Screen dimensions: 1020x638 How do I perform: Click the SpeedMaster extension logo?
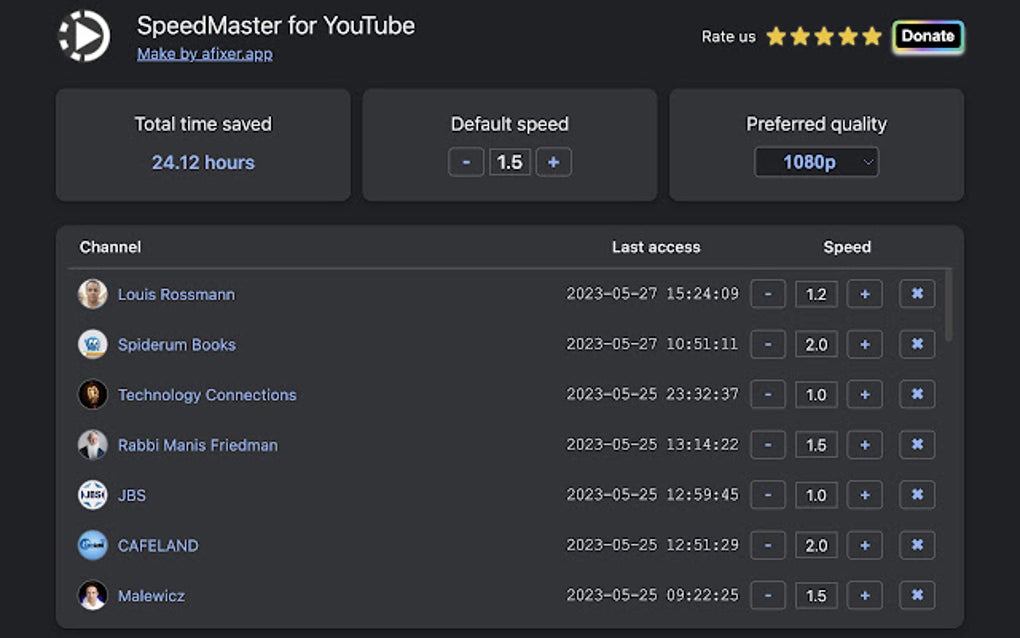(x=84, y=36)
